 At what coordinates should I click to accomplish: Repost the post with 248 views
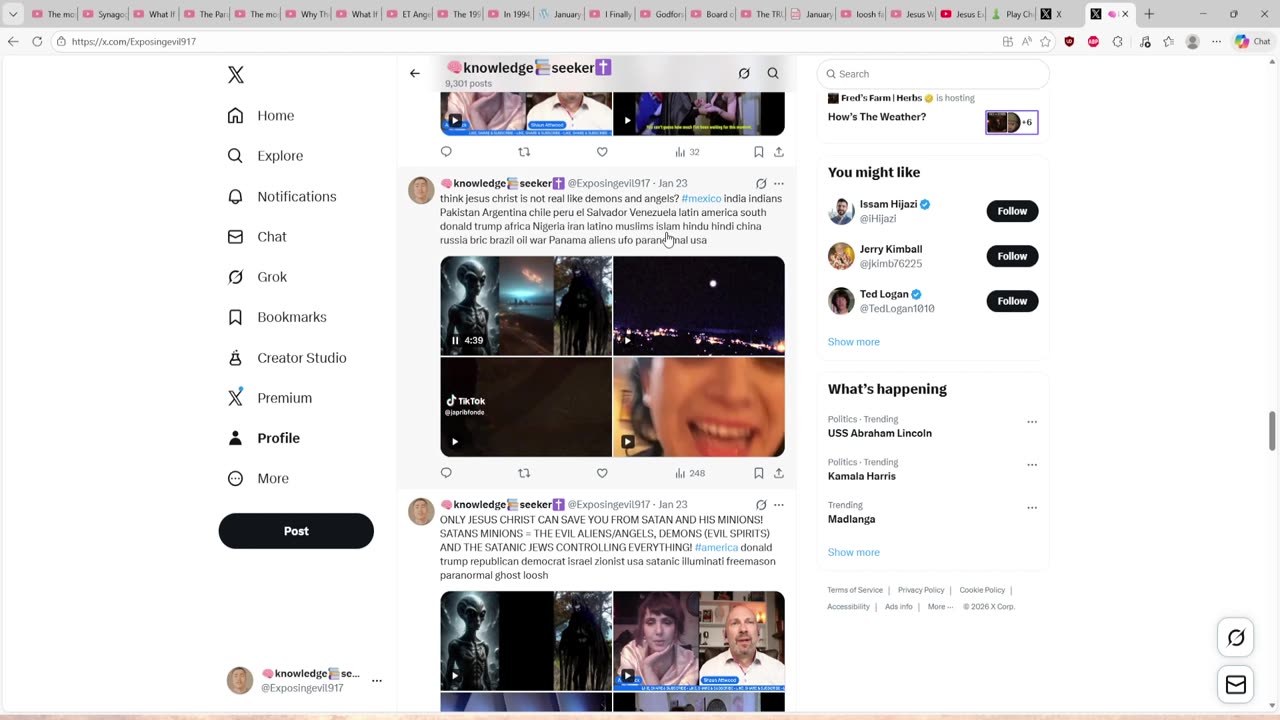(524, 473)
